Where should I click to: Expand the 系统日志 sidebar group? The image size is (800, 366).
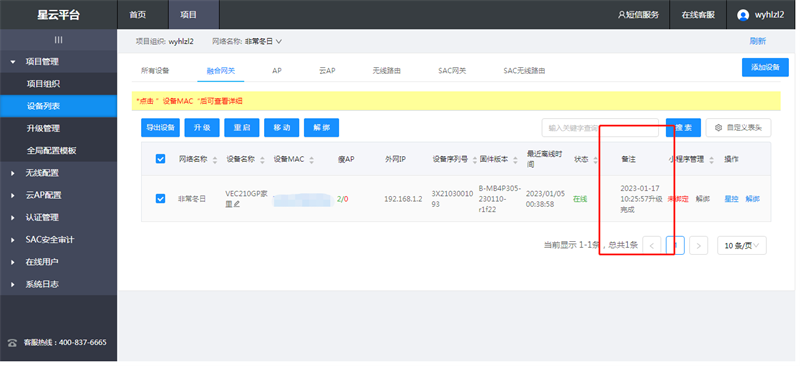pos(59,284)
